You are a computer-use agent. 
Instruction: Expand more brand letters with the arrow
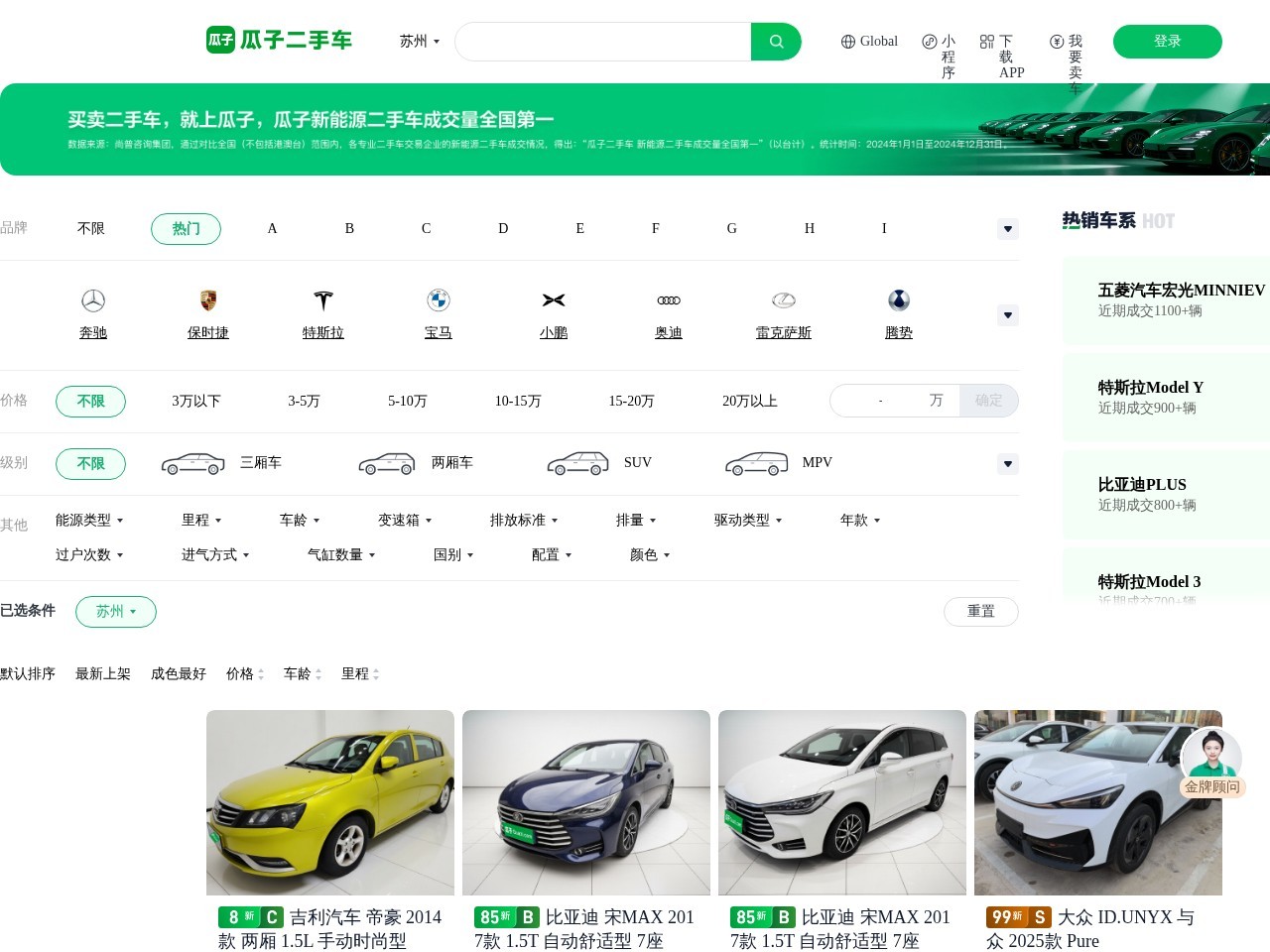(1007, 228)
